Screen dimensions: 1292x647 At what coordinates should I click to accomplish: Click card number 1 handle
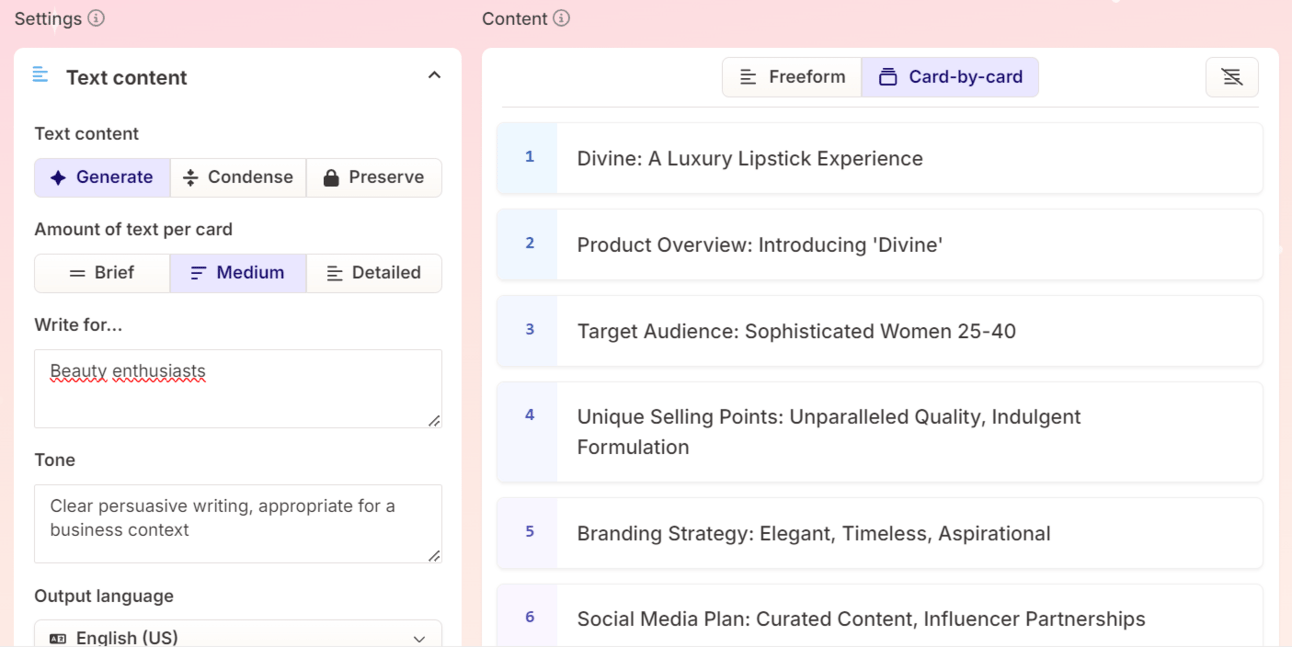(529, 157)
